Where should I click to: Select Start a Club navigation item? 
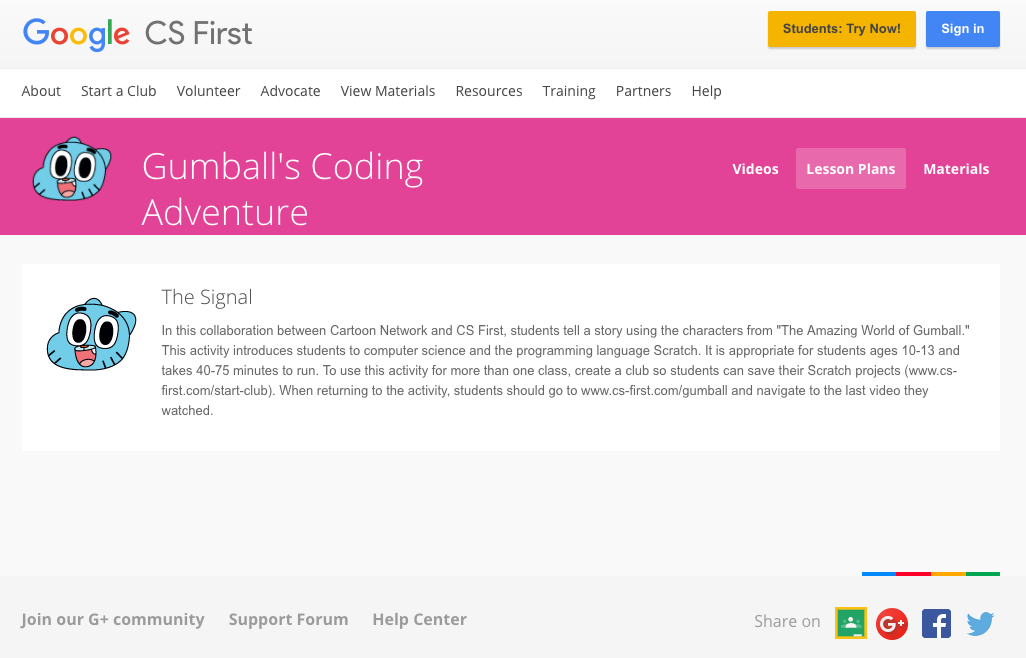(118, 91)
